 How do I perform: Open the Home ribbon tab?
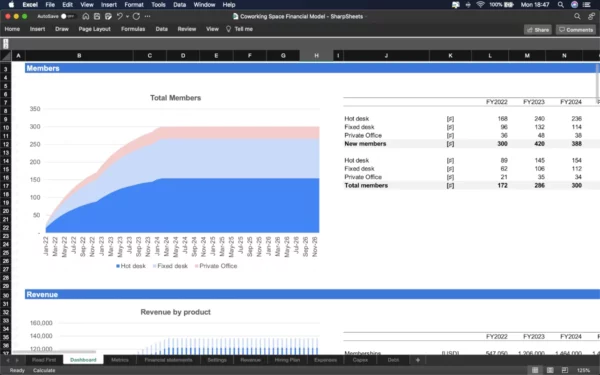coord(12,29)
